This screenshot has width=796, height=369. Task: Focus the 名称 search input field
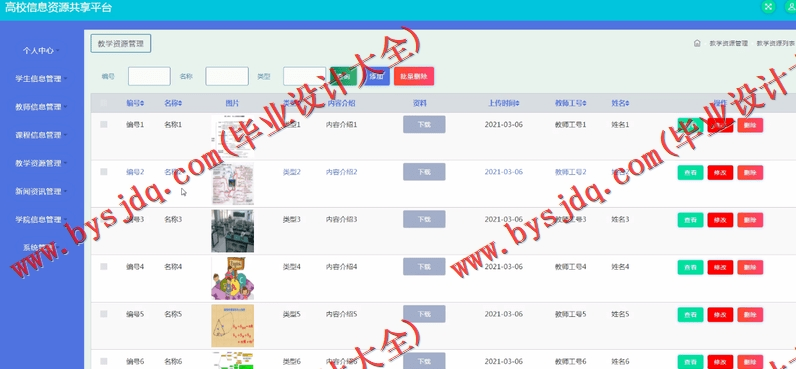[x=227, y=76]
